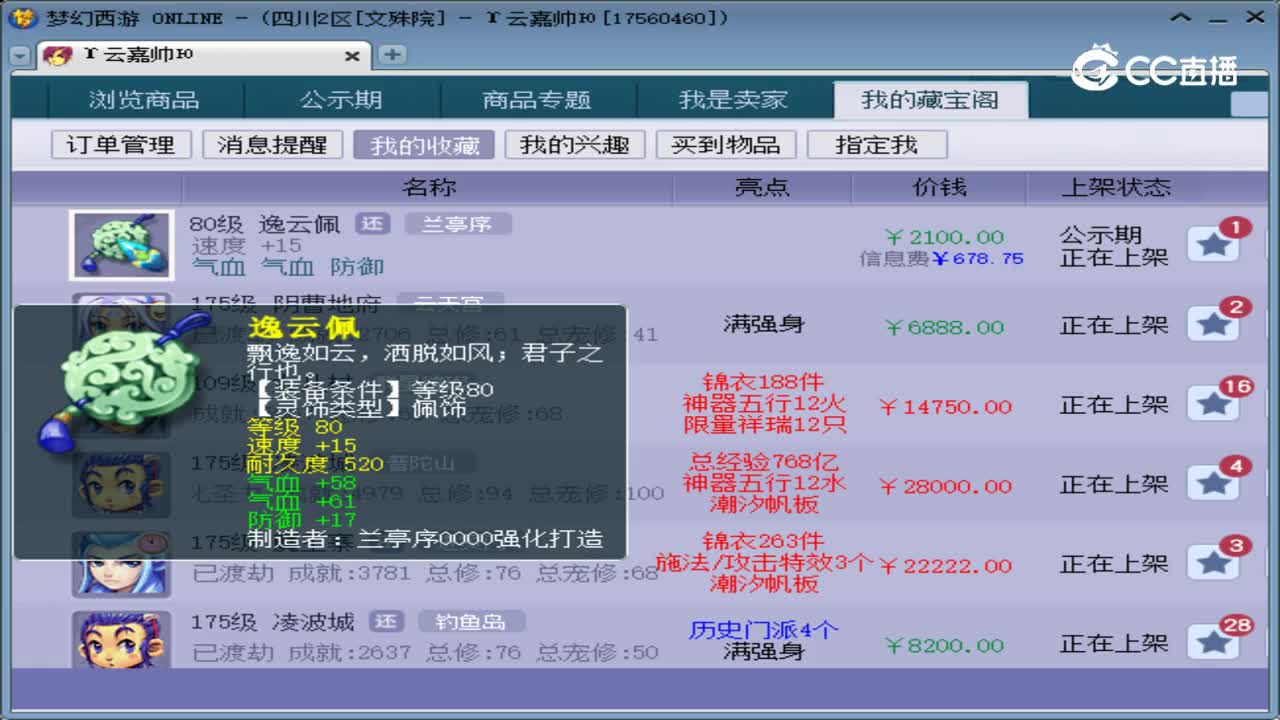Click the 还 tag beside 凌波城
1280x720 pixels.
click(x=386, y=622)
